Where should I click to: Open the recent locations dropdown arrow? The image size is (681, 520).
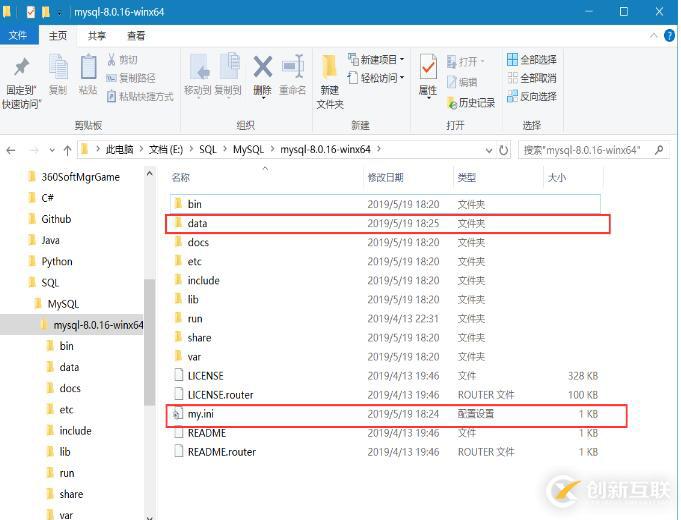[x=52, y=150]
